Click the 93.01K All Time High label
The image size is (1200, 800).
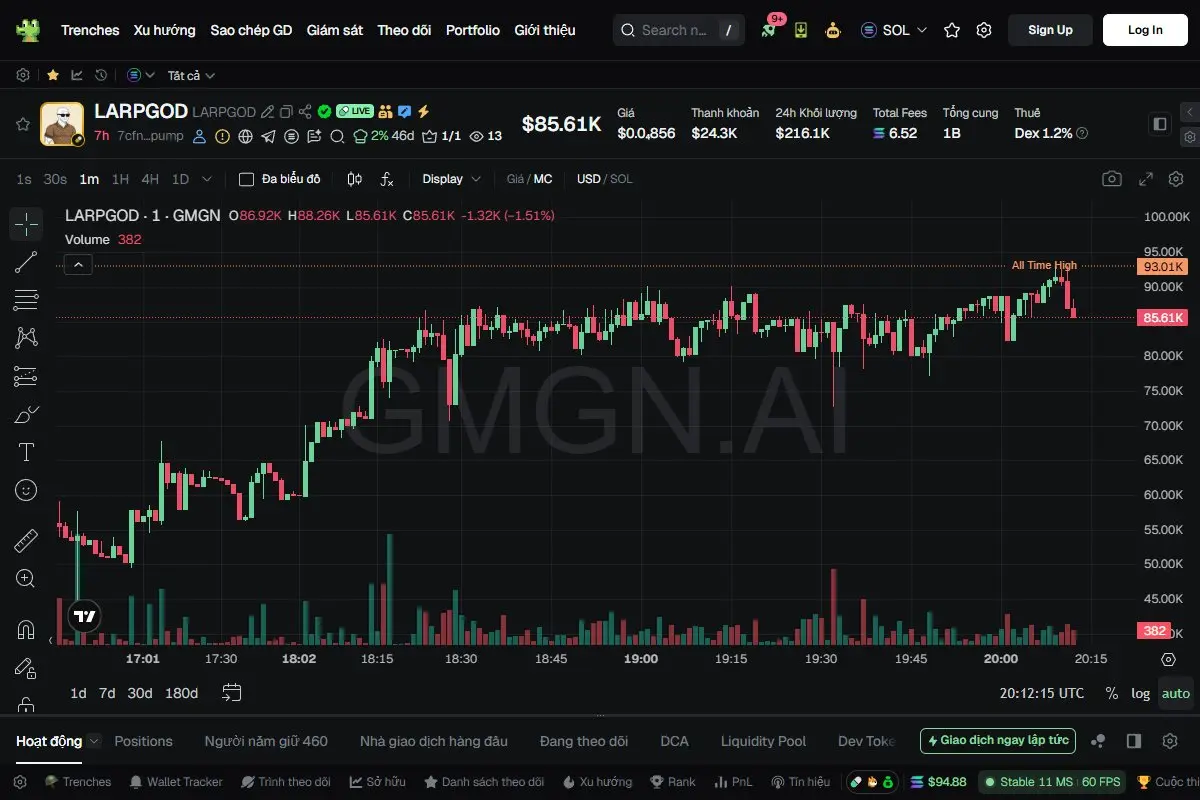(1162, 266)
